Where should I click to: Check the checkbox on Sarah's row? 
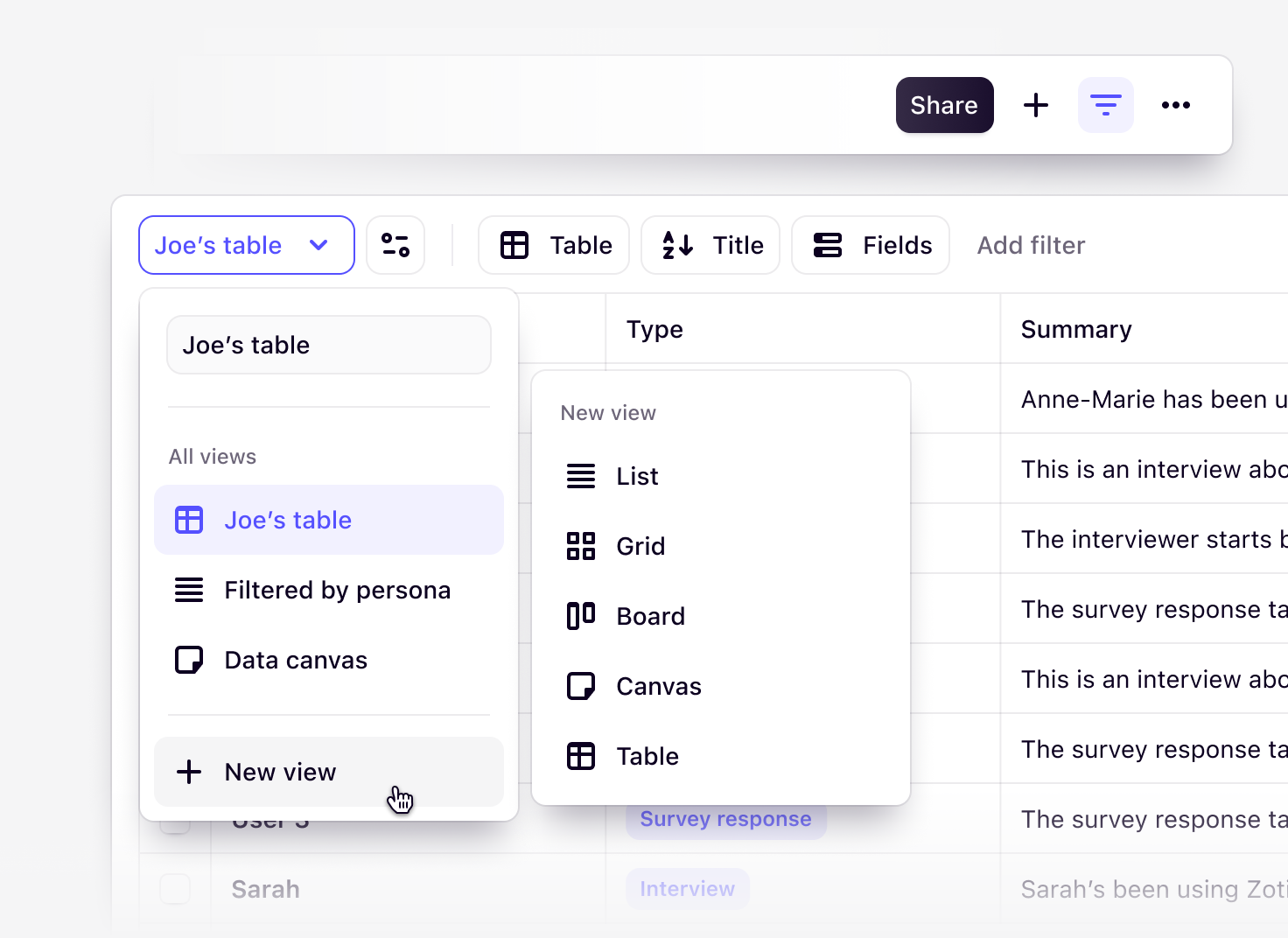pos(174,888)
